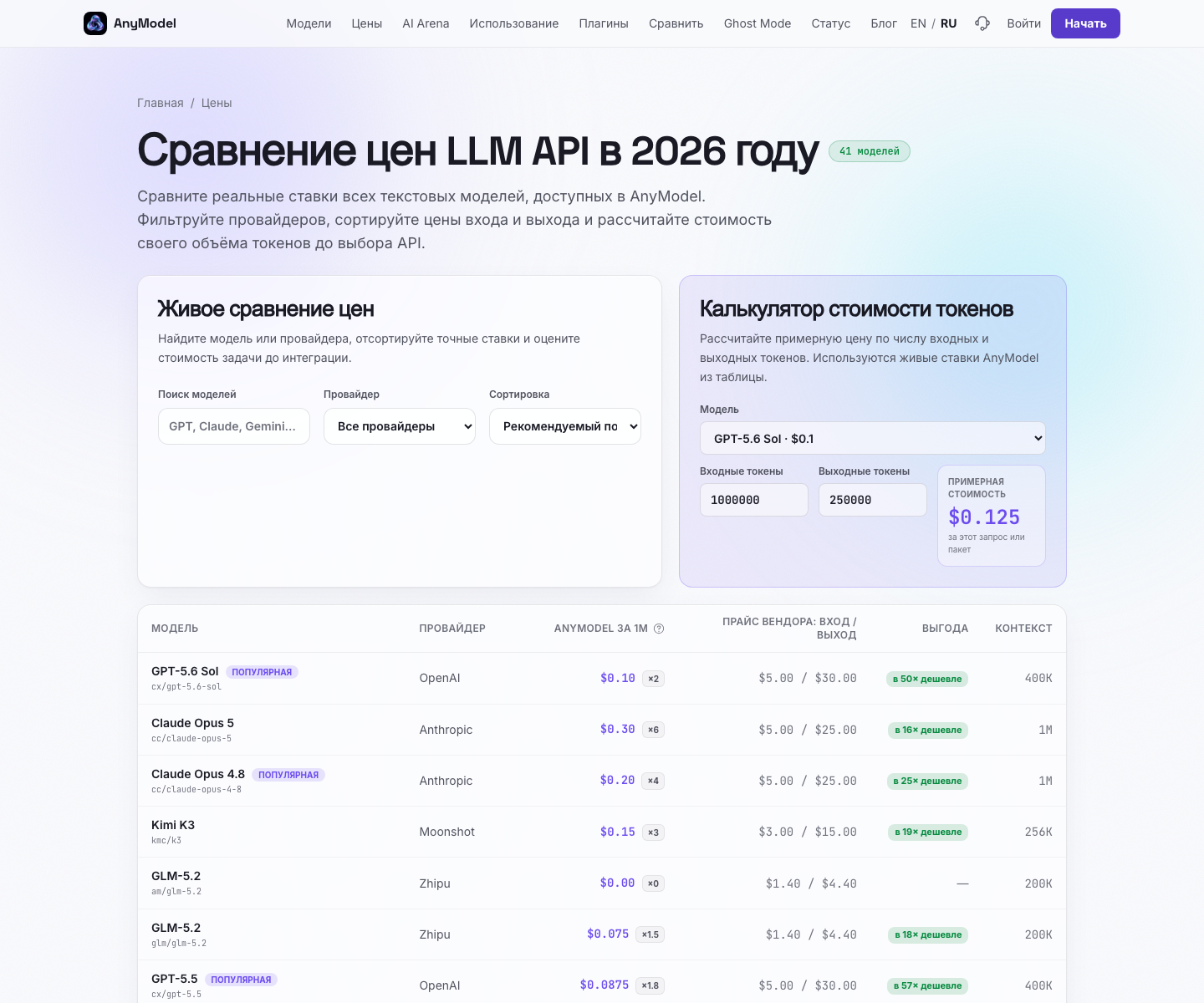This screenshot has width=1204, height=1003.
Task: Click the Модель column header
Action: click(175, 629)
